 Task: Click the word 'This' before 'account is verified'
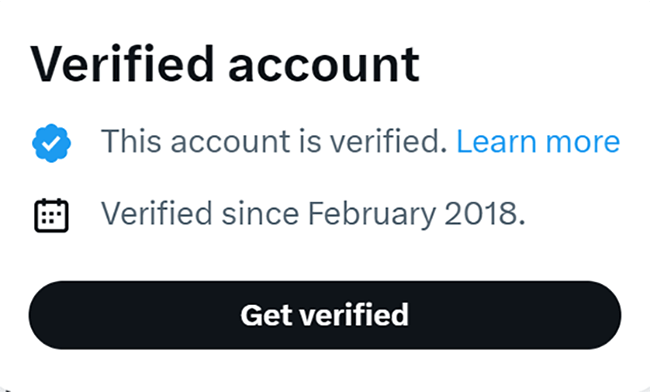tap(131, 141)
